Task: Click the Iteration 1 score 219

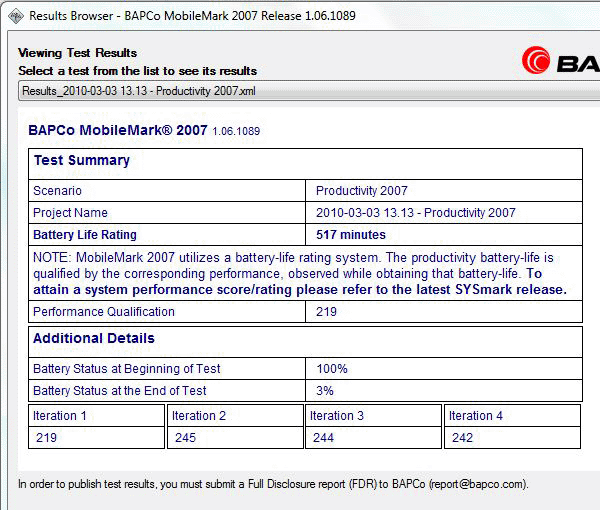Action: 46,438
